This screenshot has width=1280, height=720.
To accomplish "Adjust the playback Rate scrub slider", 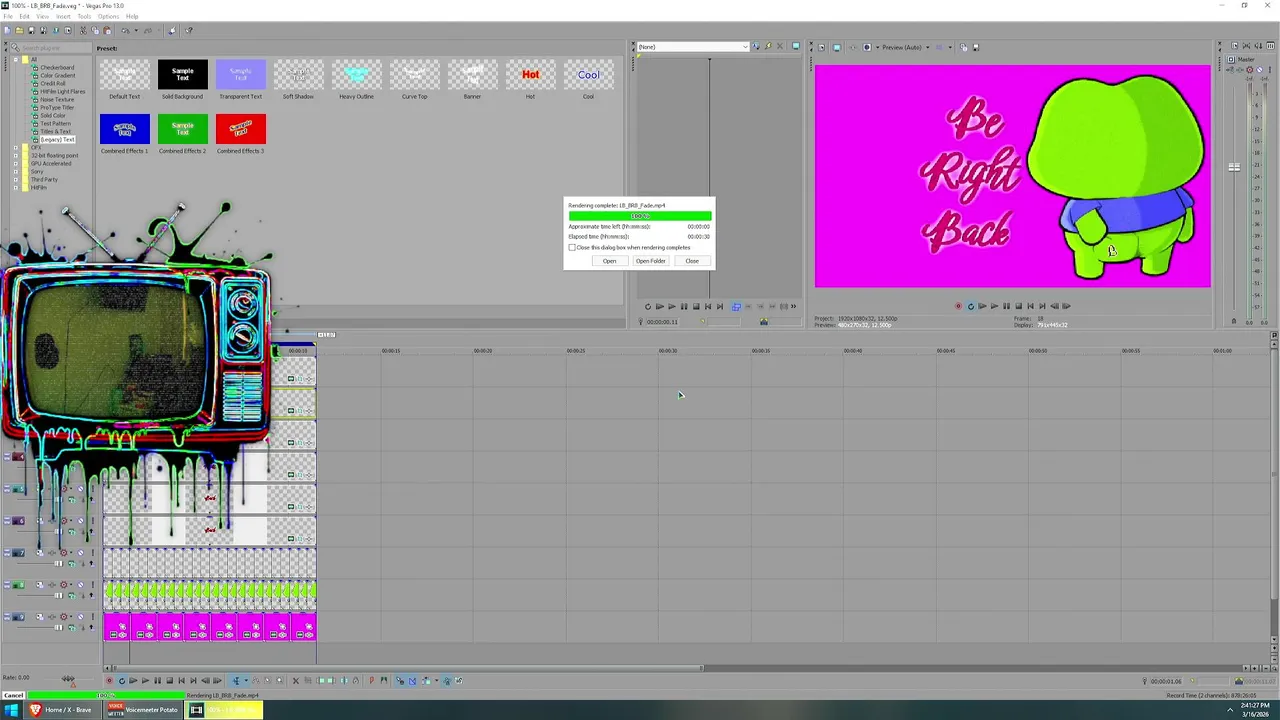I will click(68, 679).
